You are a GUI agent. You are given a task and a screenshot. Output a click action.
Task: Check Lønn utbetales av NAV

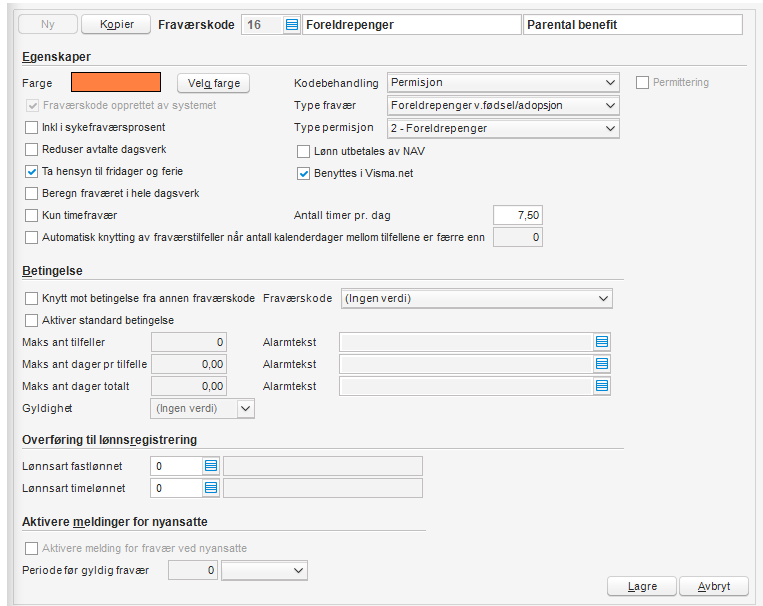(305, 151)
